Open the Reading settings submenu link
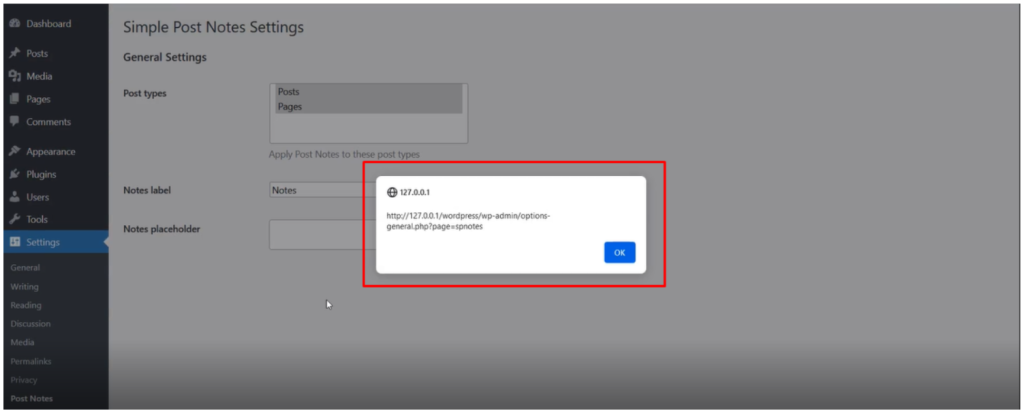The width and height of the screenshot is (1024, 412). [x=26, y=305]
